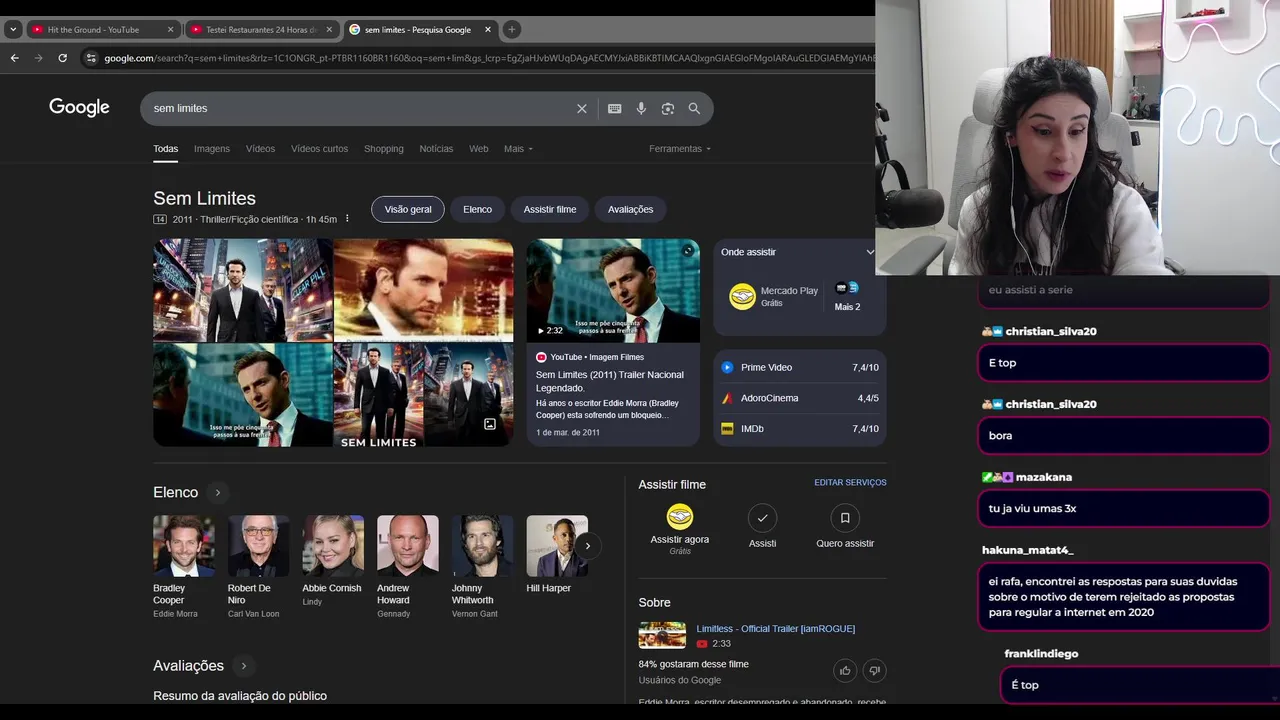Image resolution: width=1280 pixels, height=720 pixels.
Task: Clear the search box with the X icon
Action: click(x=582, y=109)
